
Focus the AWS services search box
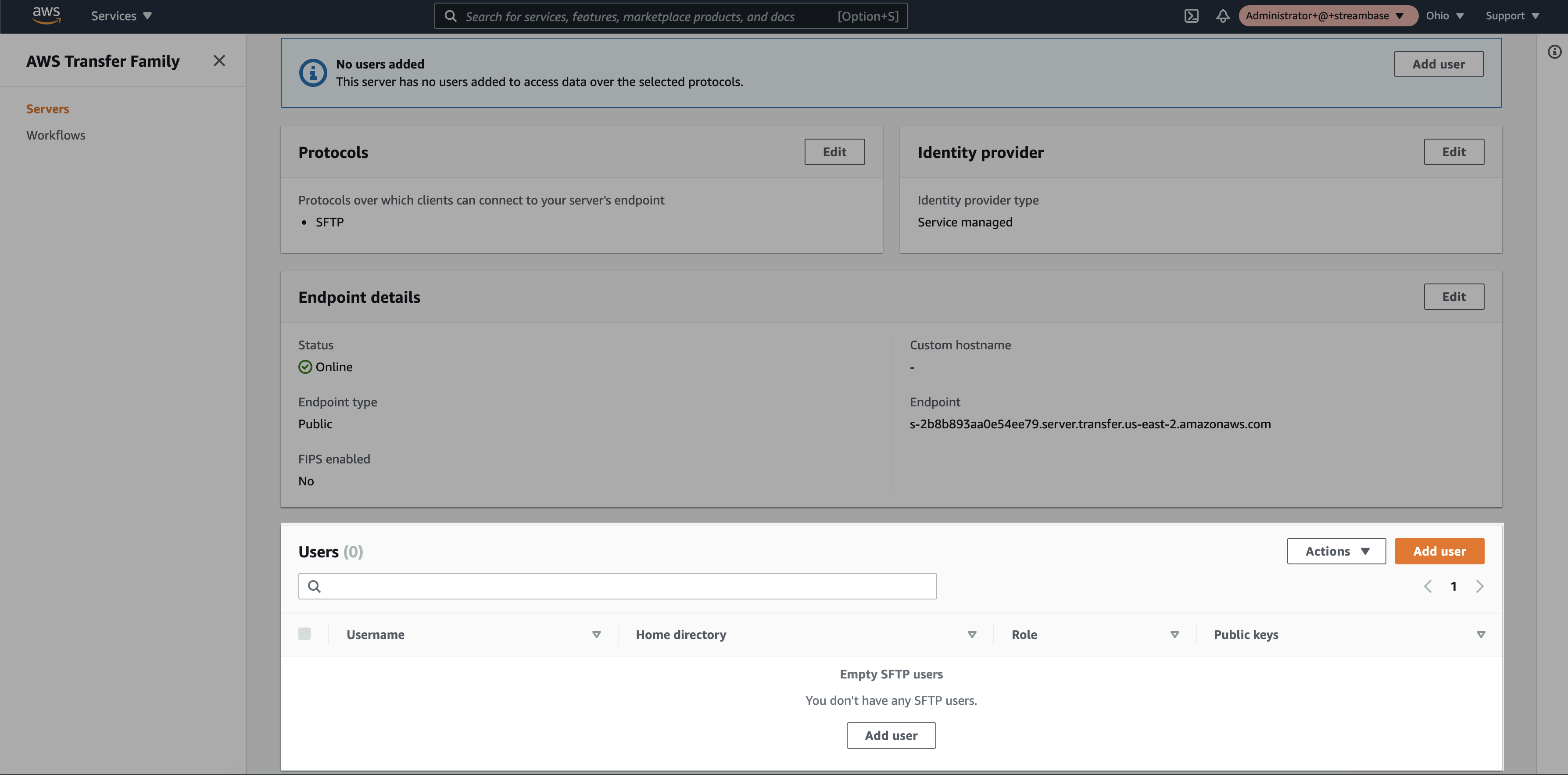click(x=671, y=16)
